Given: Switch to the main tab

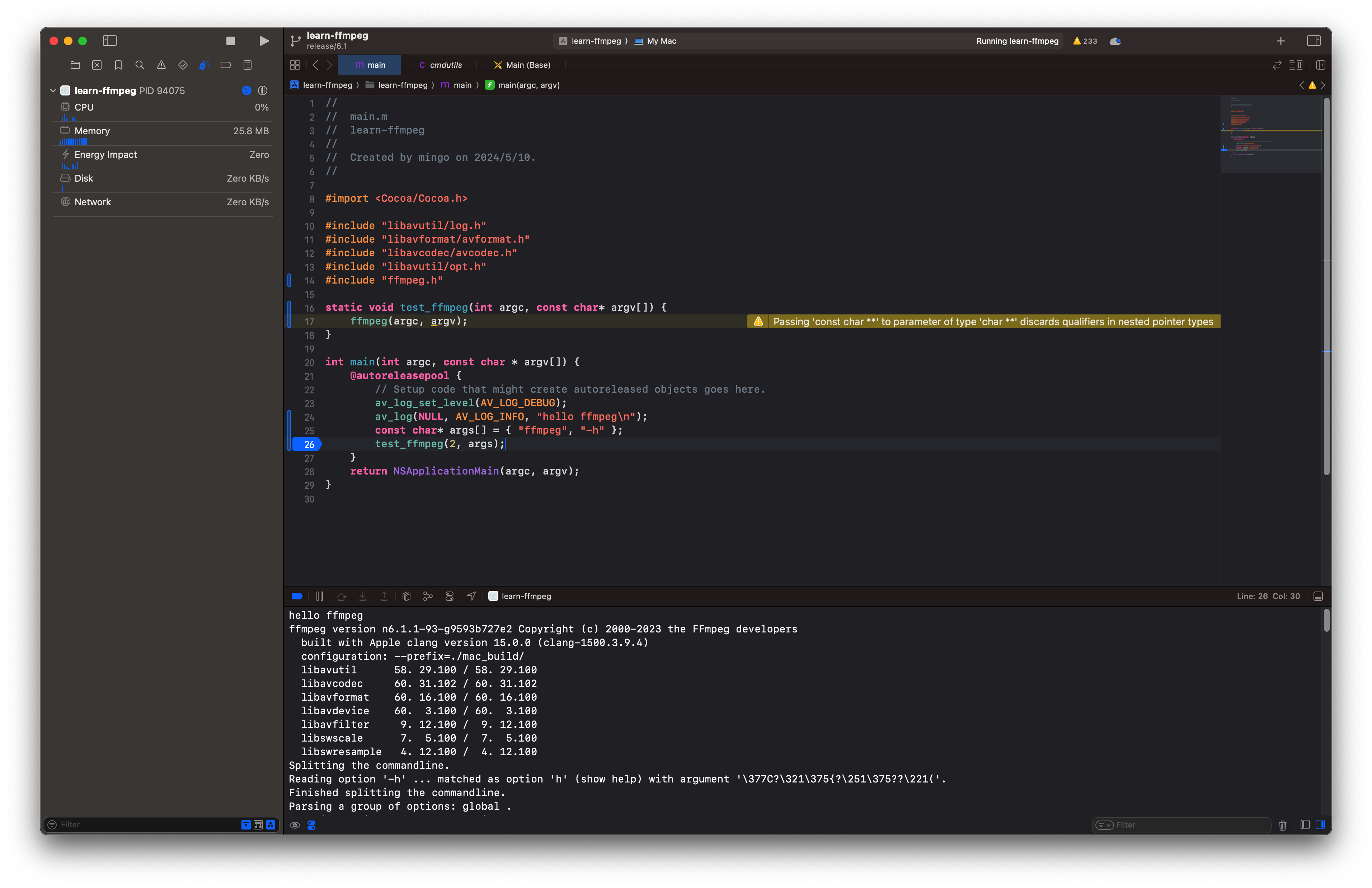Looking at the screenshot, I should point(369,65).
